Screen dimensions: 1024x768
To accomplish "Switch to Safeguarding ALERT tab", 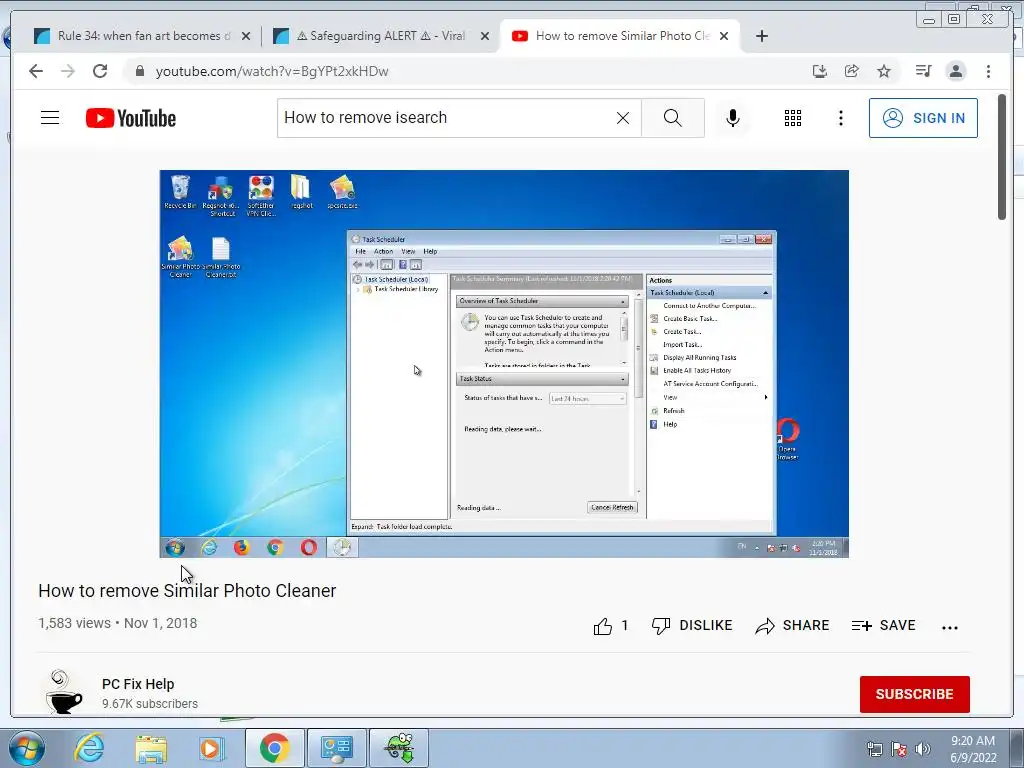I will 381,36.
